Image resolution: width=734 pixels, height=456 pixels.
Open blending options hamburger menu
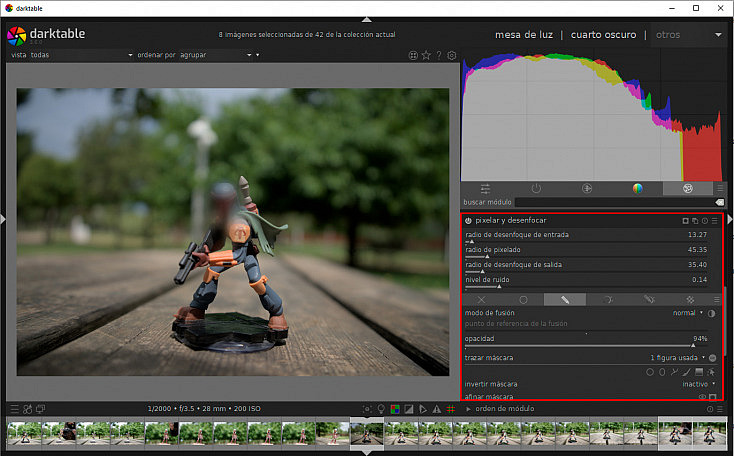[717, 300]
